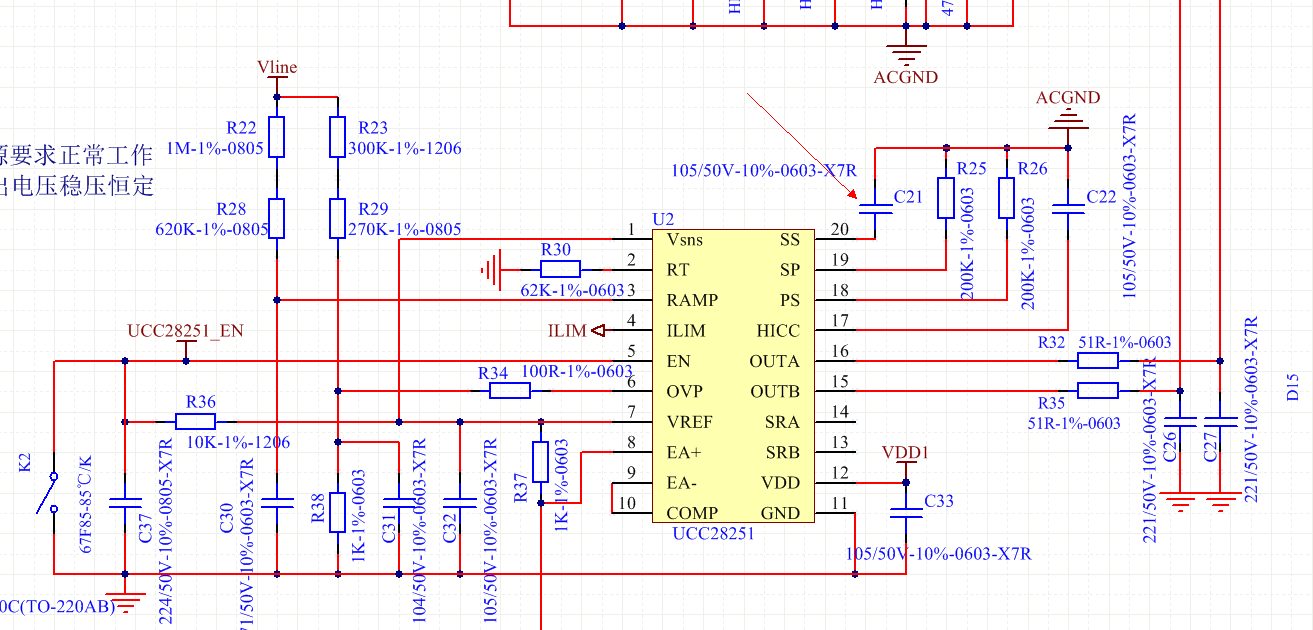
Task: Select capacitor C22 symbol
Action: 1068,208
